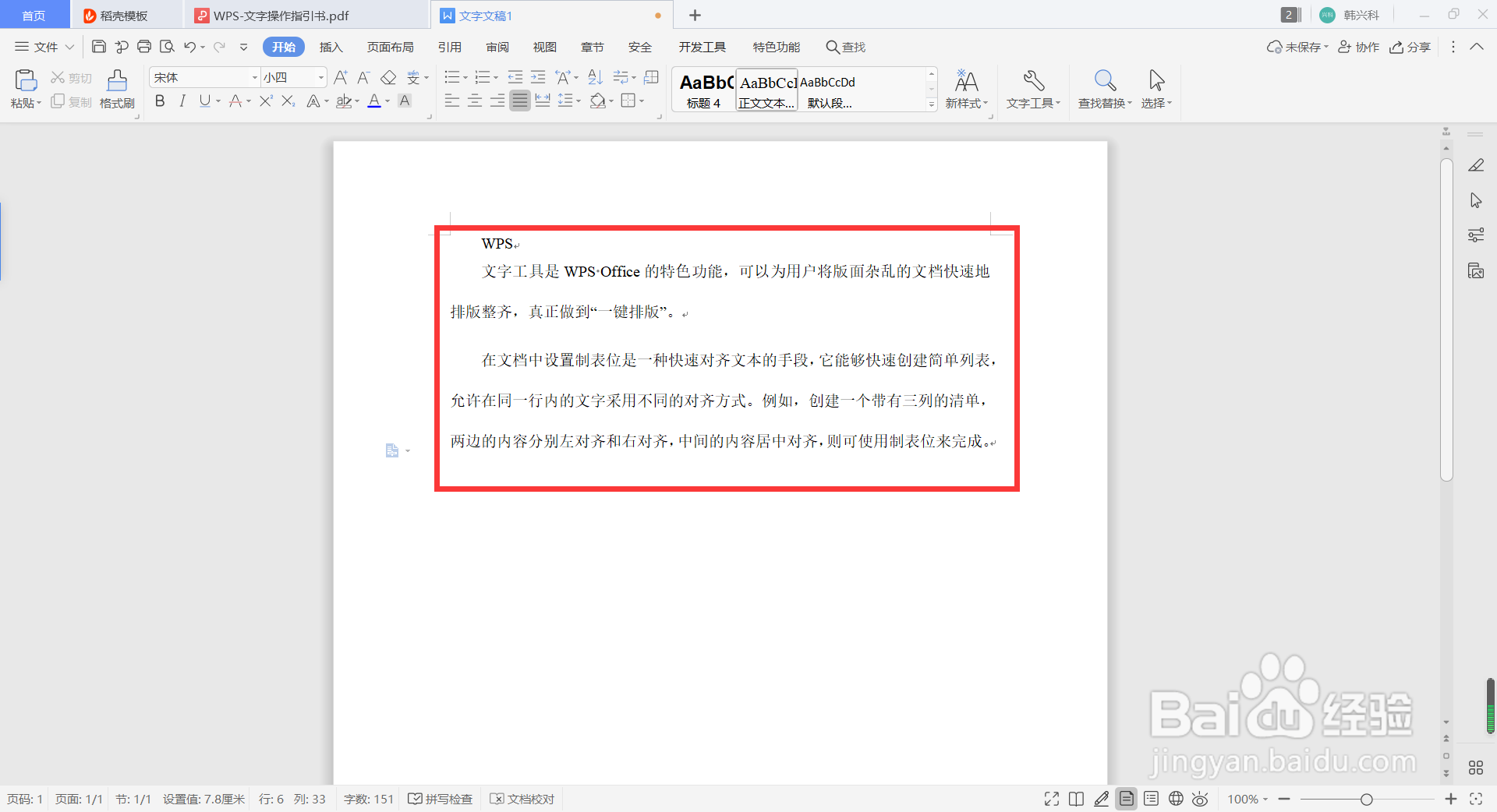The height and width of the screenshot is (812, 1497).
Task: Open the font size dropdown 小四
Action: (x=320, y=77)
